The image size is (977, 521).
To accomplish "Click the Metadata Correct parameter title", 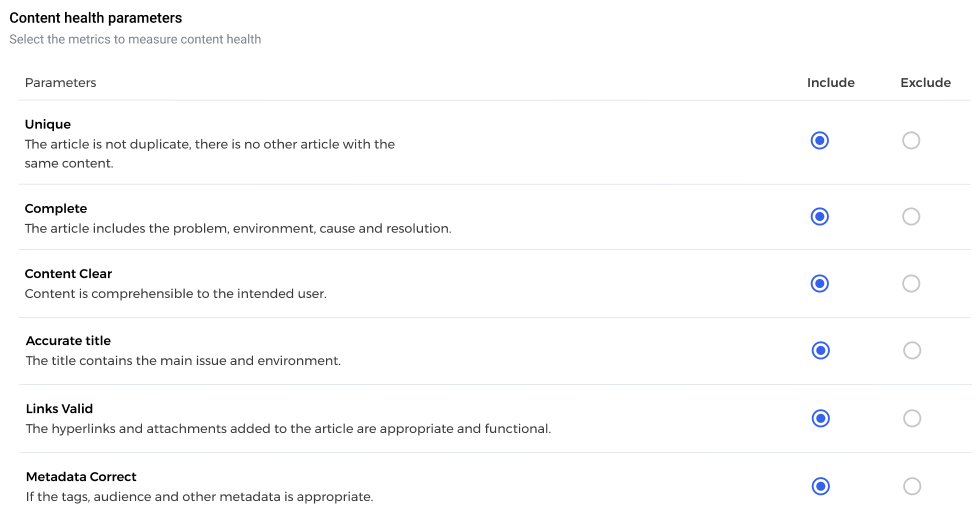I will tap(81, 477).
